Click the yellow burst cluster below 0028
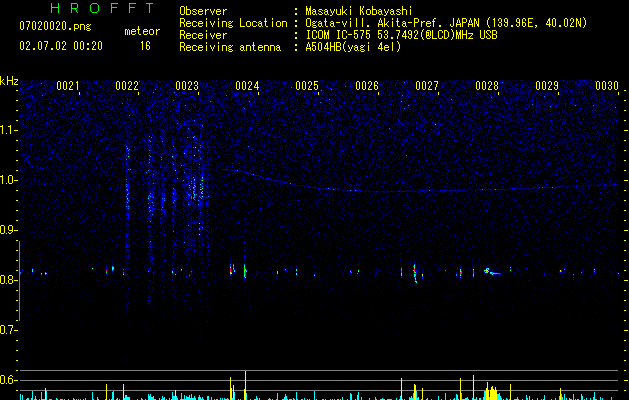This screenshot has width=629, height=400. pos(491,392)
